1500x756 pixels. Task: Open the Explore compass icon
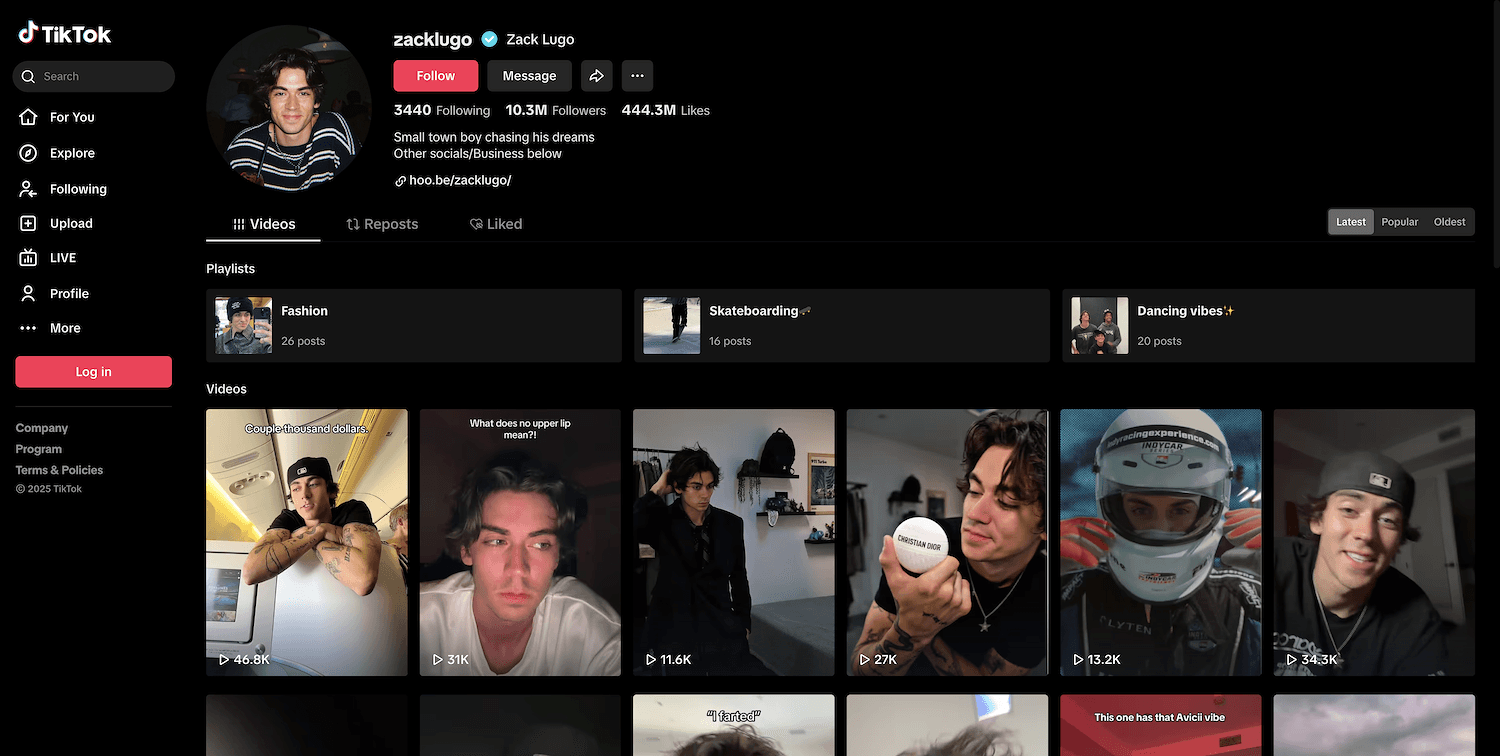29,153
